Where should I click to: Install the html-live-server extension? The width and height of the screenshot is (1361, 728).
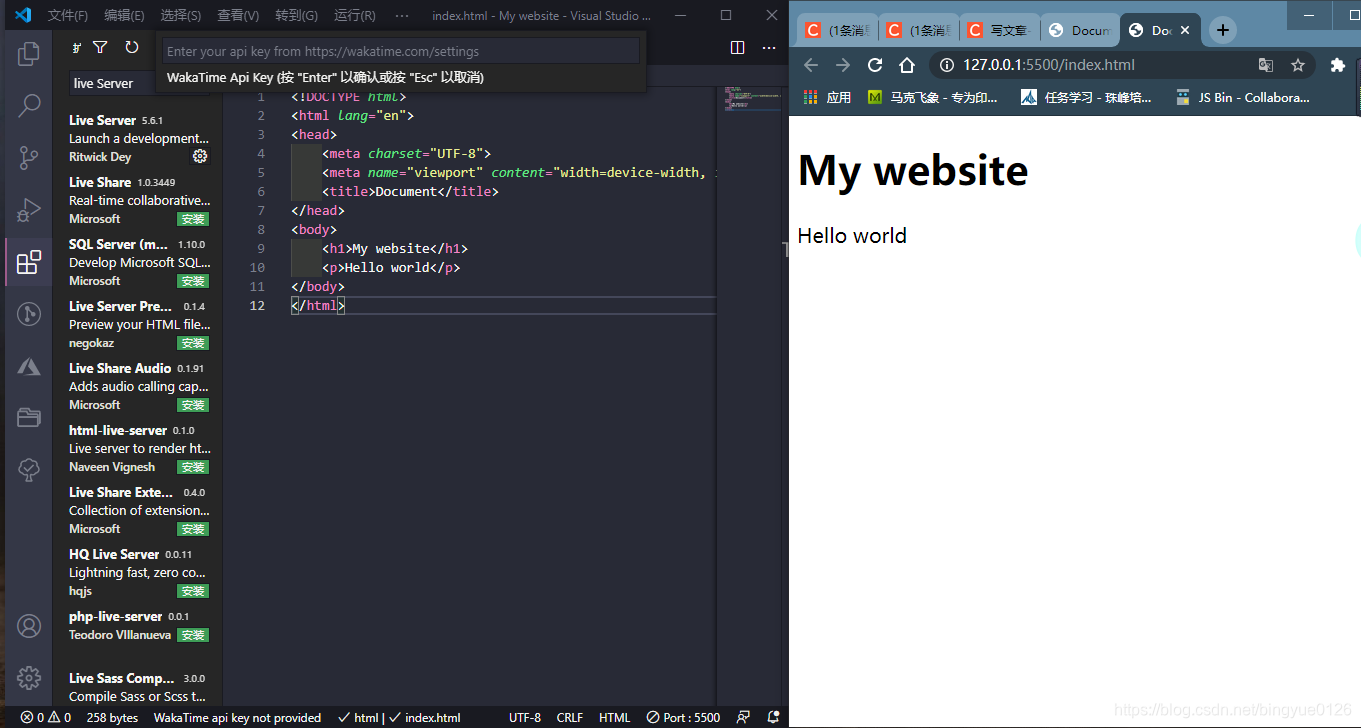(x=193, y=467)
